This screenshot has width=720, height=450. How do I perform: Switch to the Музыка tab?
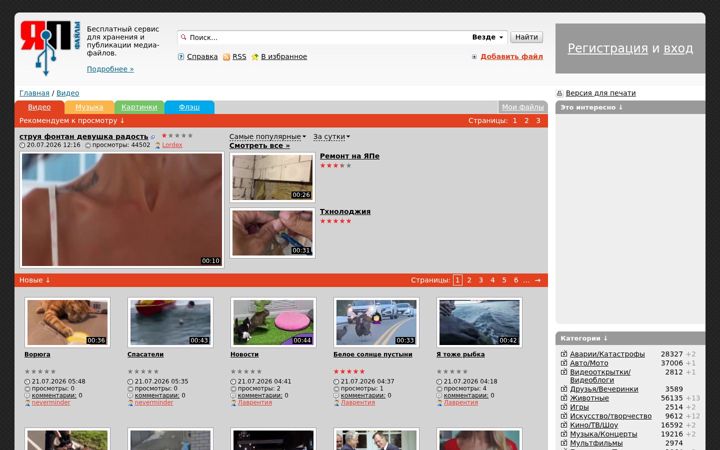point(89,107)
